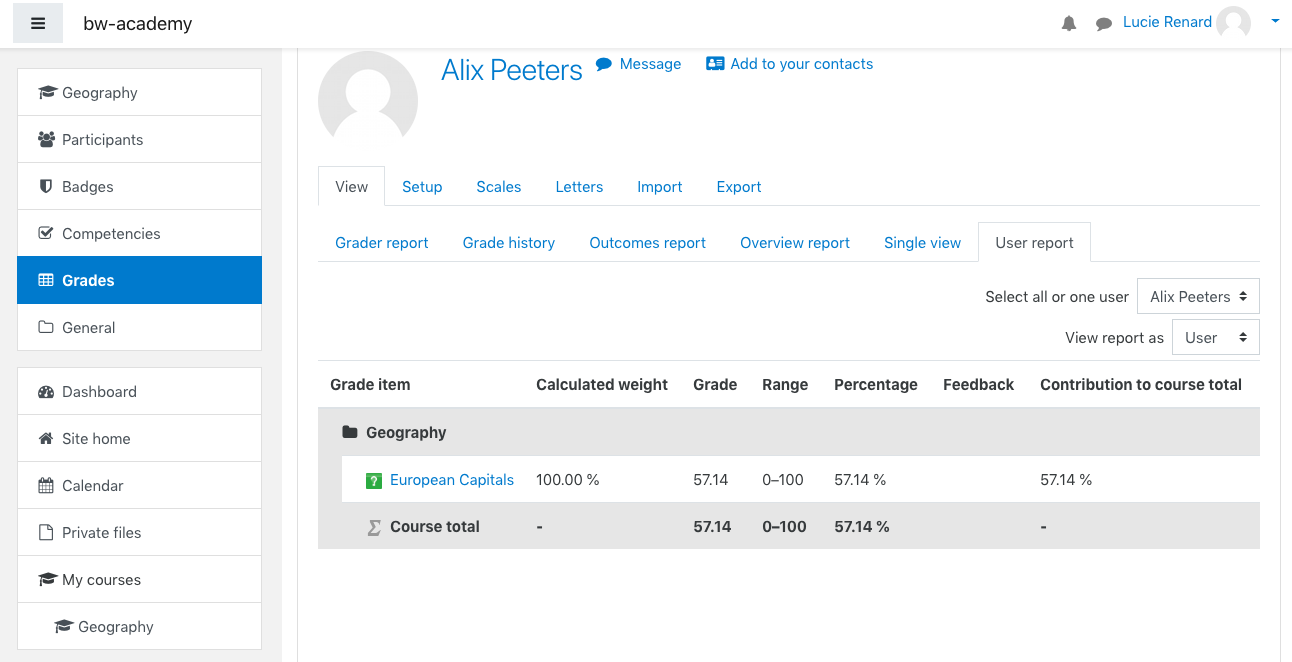Click the notifications bell icon
Screen dimensions: 1292x662
[x=1069, y=23]
